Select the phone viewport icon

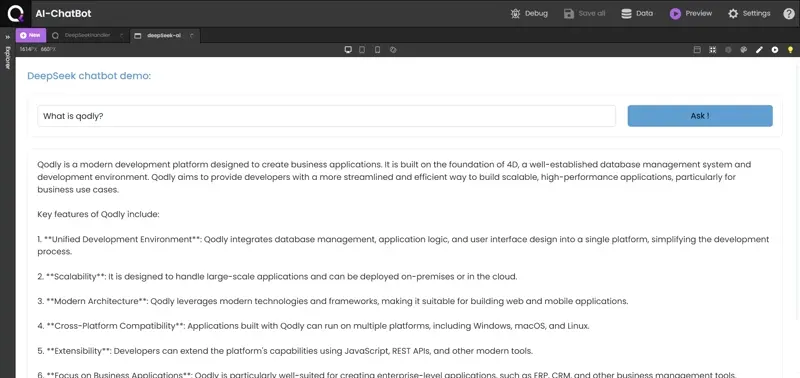point(378,49)
